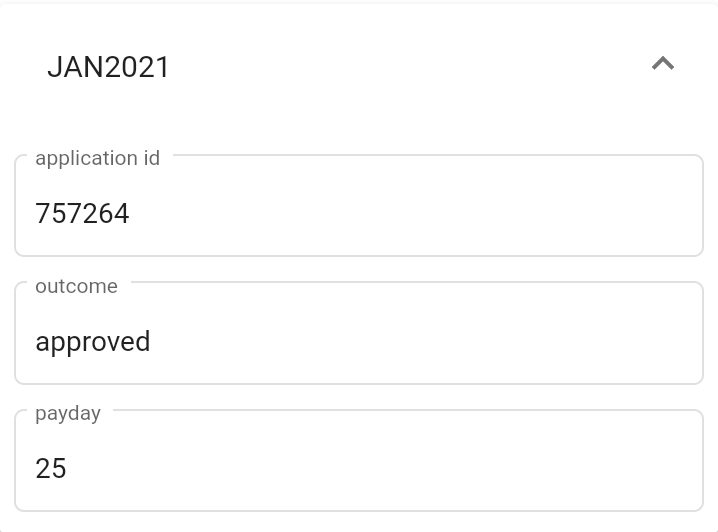The height and width of the screenshot is (532, 718).
Task: Click the JAN2021 panel title
Action: pos(108,67)
